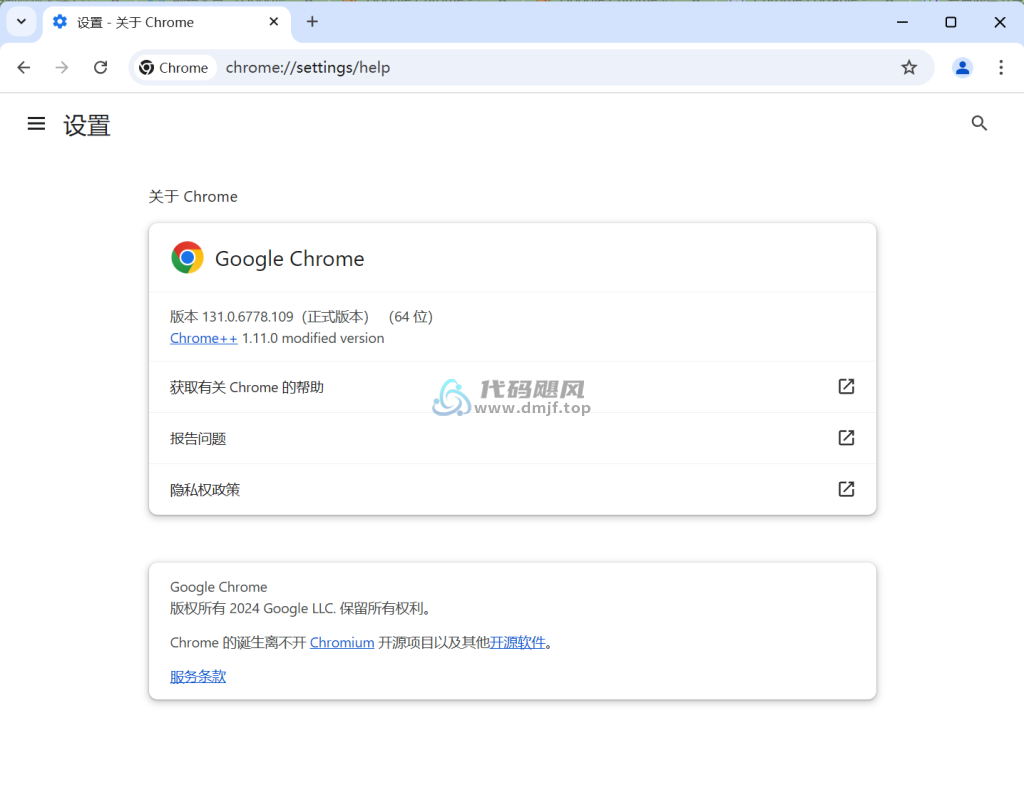Maximize the Chrome window

pos(951,22)
